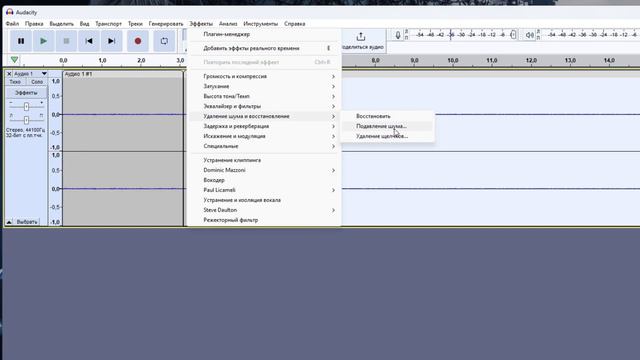This screenshot has height=360, width=640.
Task: Click the track volume gain slider
Action: pyautogui.click(x=26, y=107)
